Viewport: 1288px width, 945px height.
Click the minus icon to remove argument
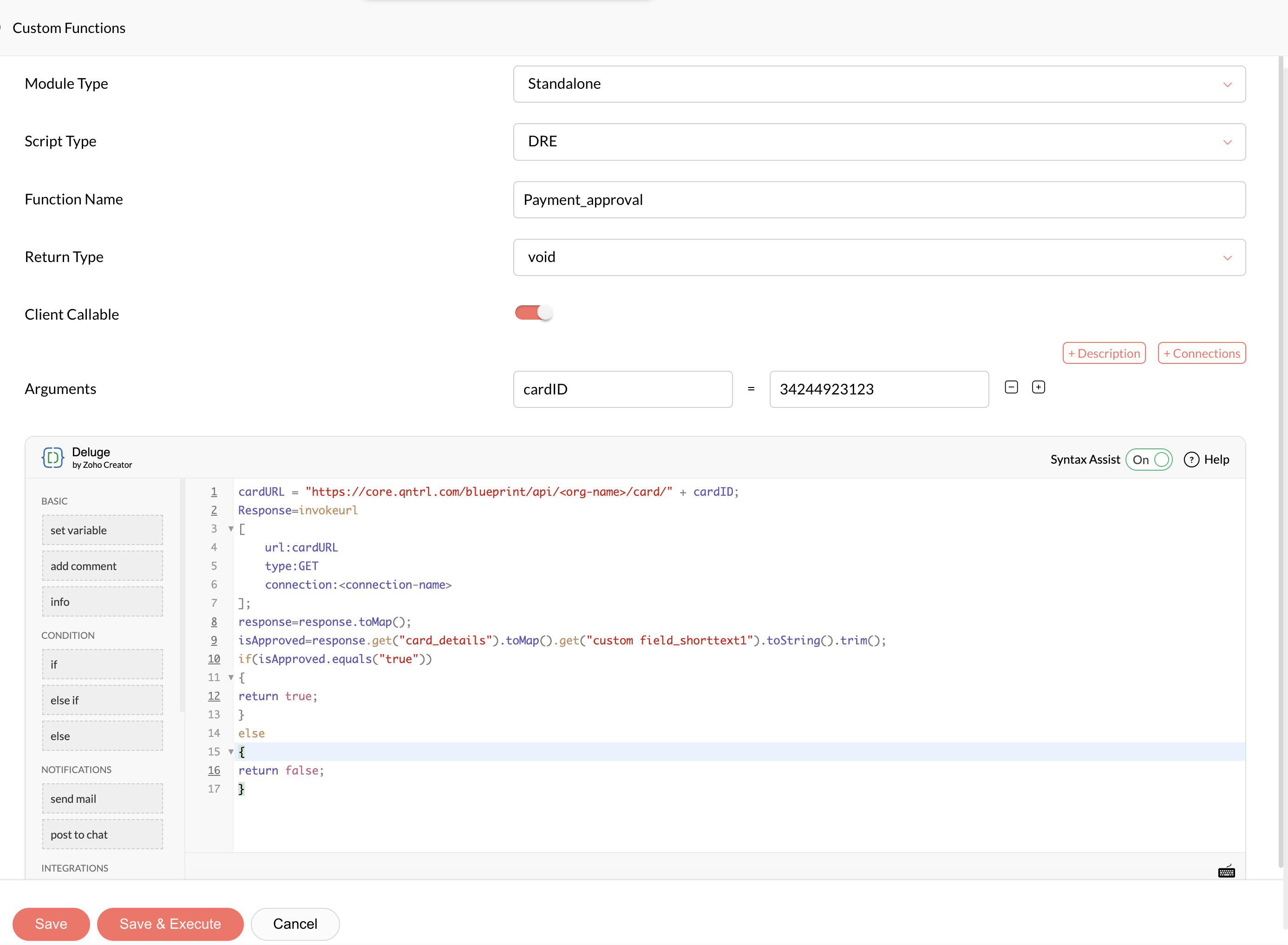tap(1011, 387)
